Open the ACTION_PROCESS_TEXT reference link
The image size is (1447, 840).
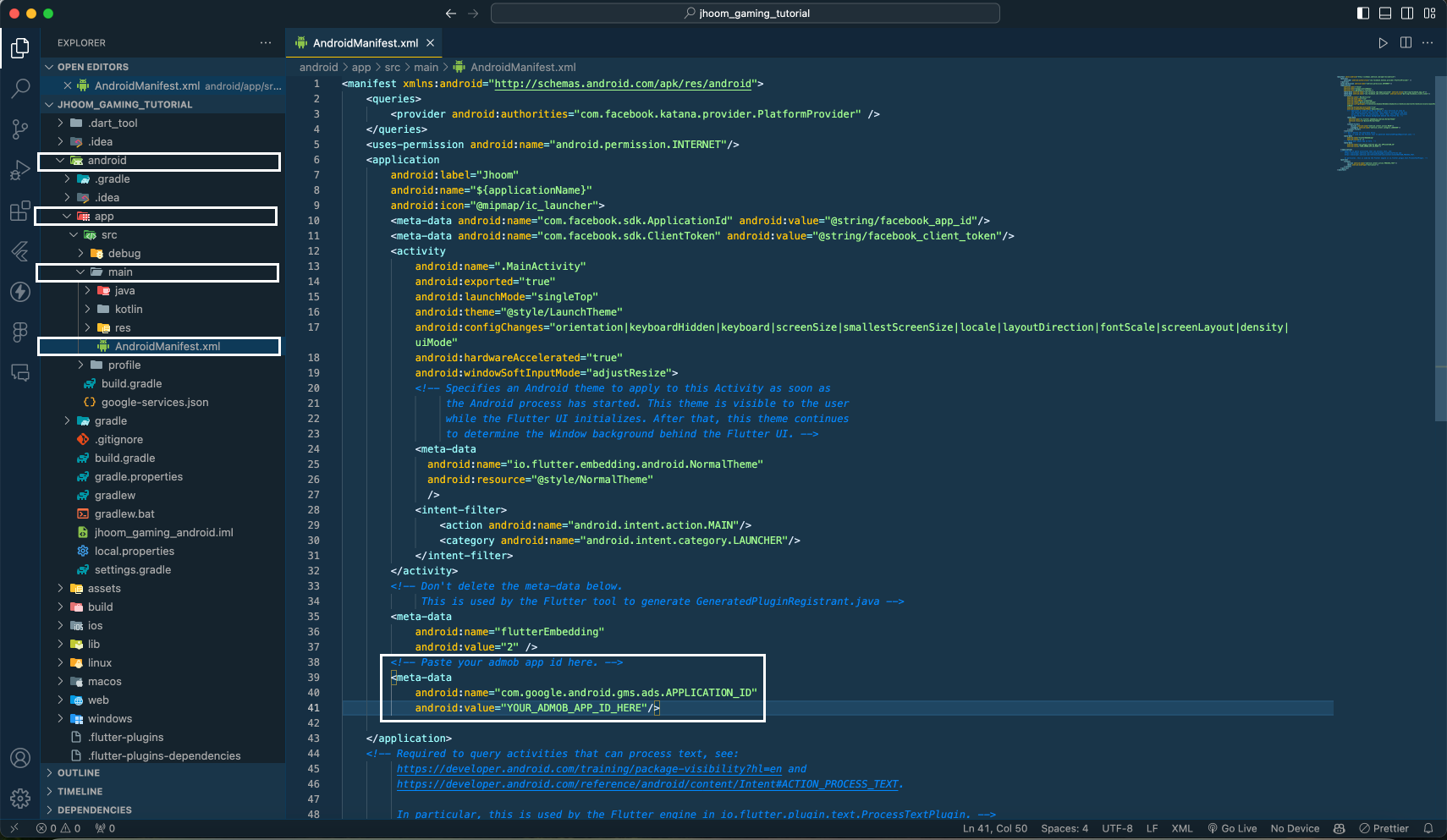647,784
